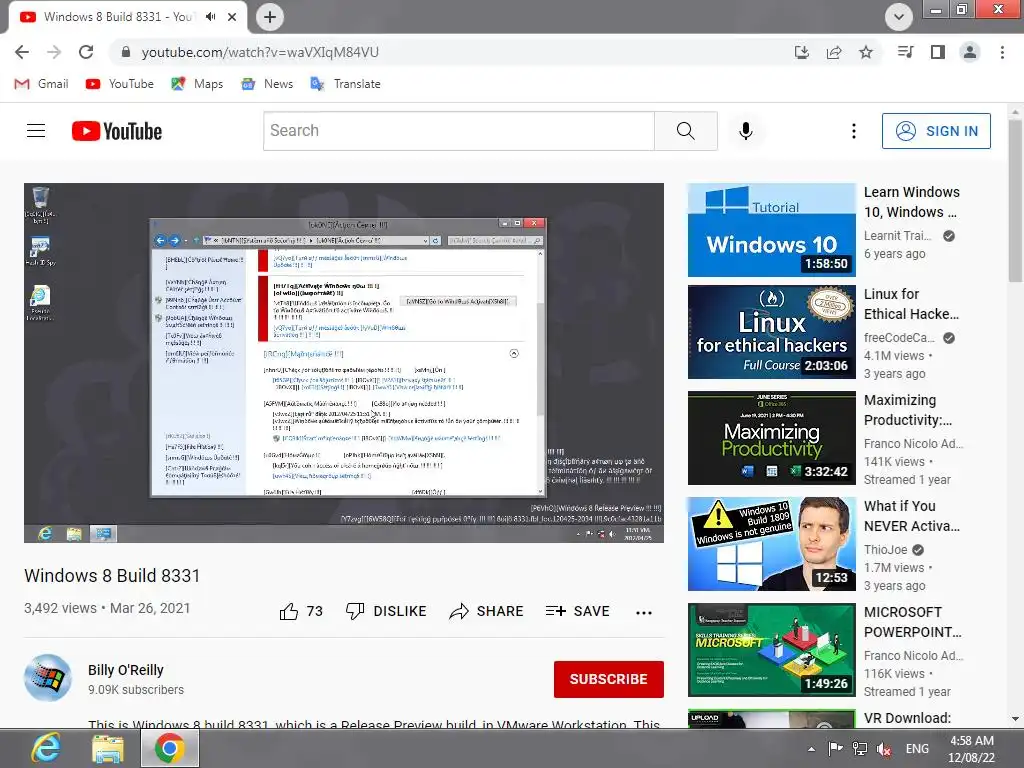This screenshot has width=1024, height=768.
Task: Open the media controls icon in Chrome toolbar
Action: pyautogui.click(x=906, y=52)
